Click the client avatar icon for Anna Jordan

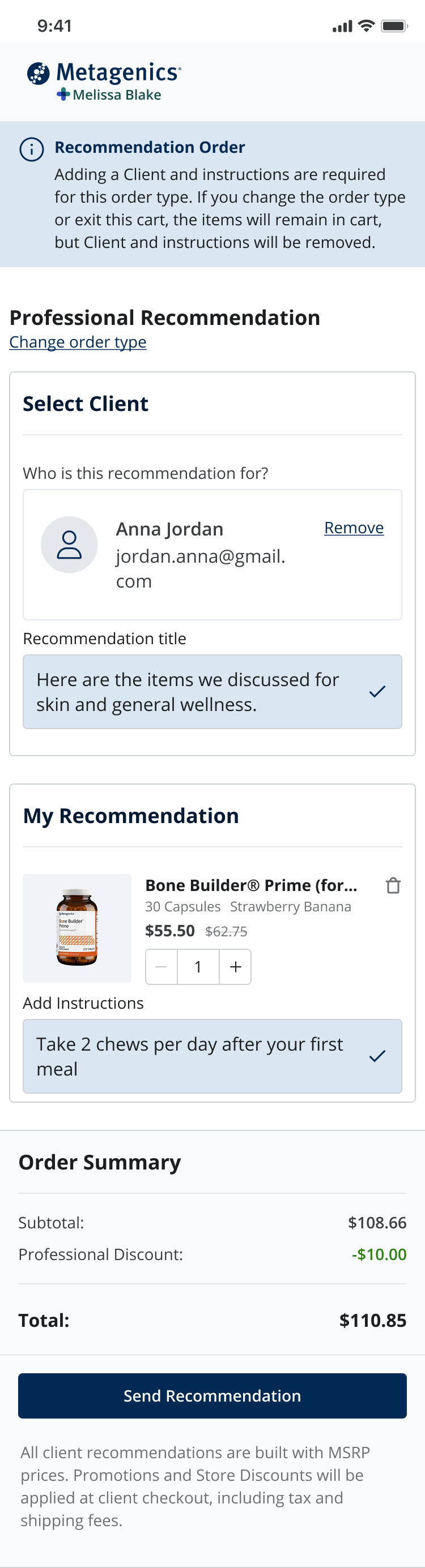(x=70, y=545)
